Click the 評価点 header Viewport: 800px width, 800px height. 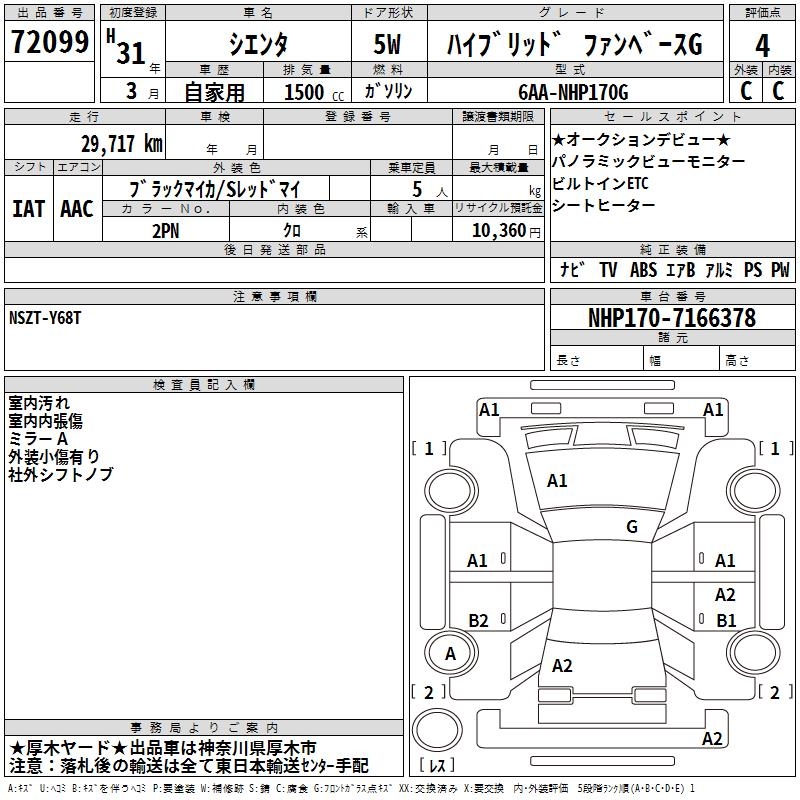point(762,12)
